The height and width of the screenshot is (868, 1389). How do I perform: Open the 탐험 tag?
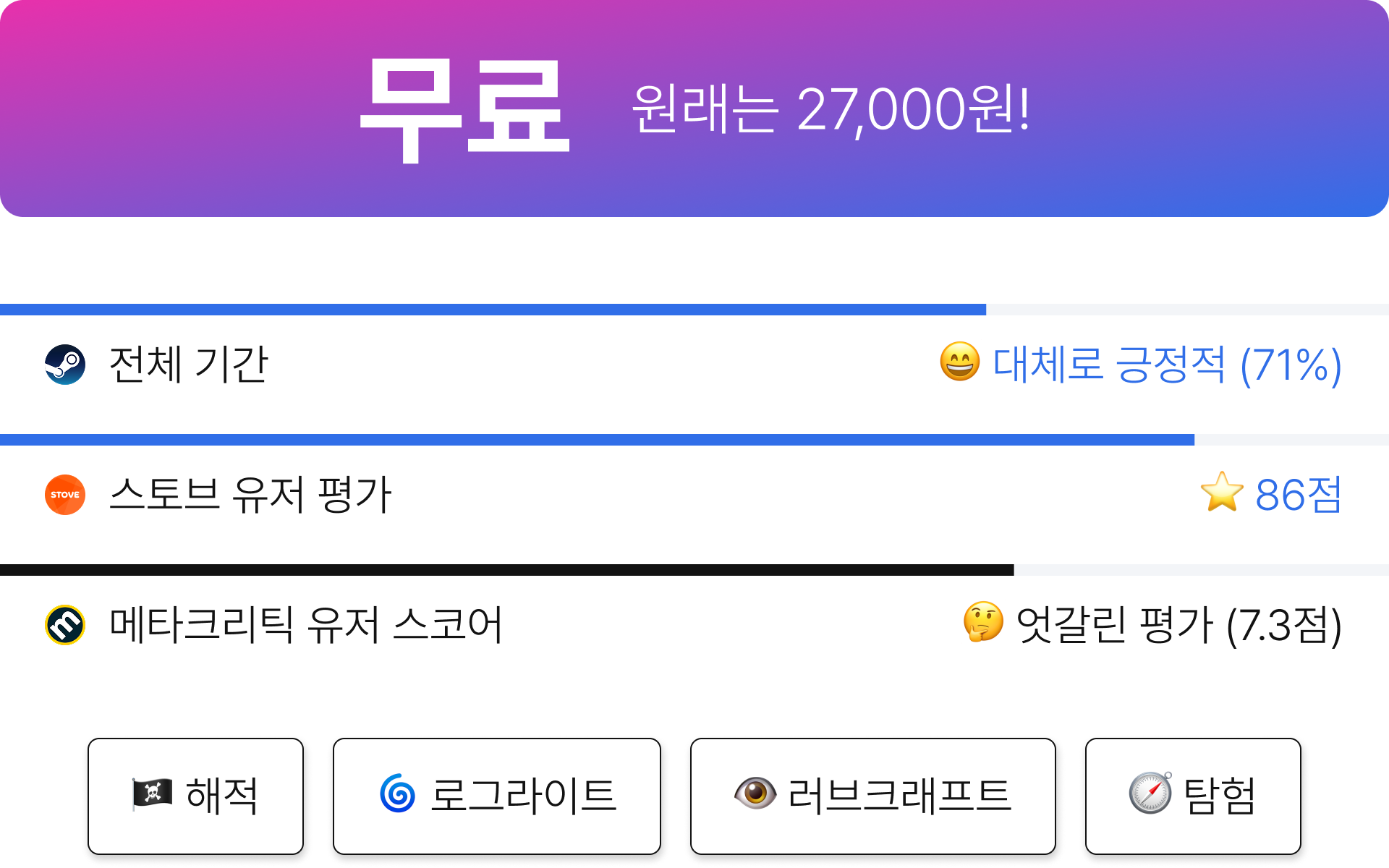1193,796
